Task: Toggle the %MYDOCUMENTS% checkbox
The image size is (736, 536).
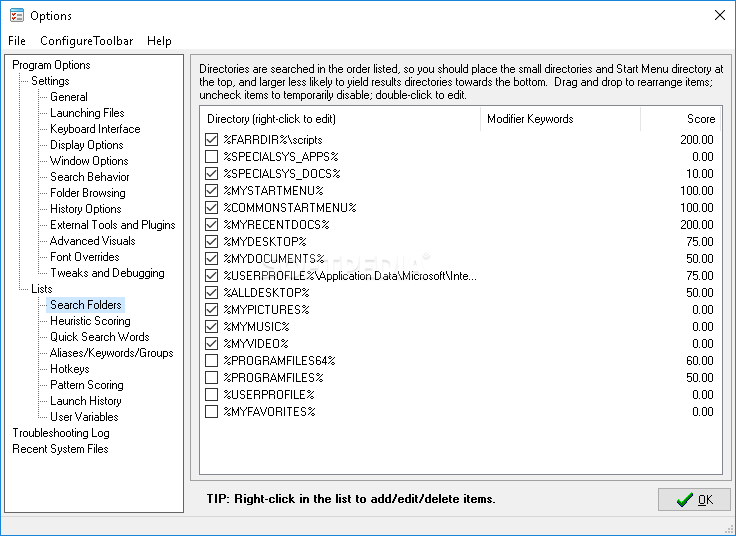Action: pos(212,259)
